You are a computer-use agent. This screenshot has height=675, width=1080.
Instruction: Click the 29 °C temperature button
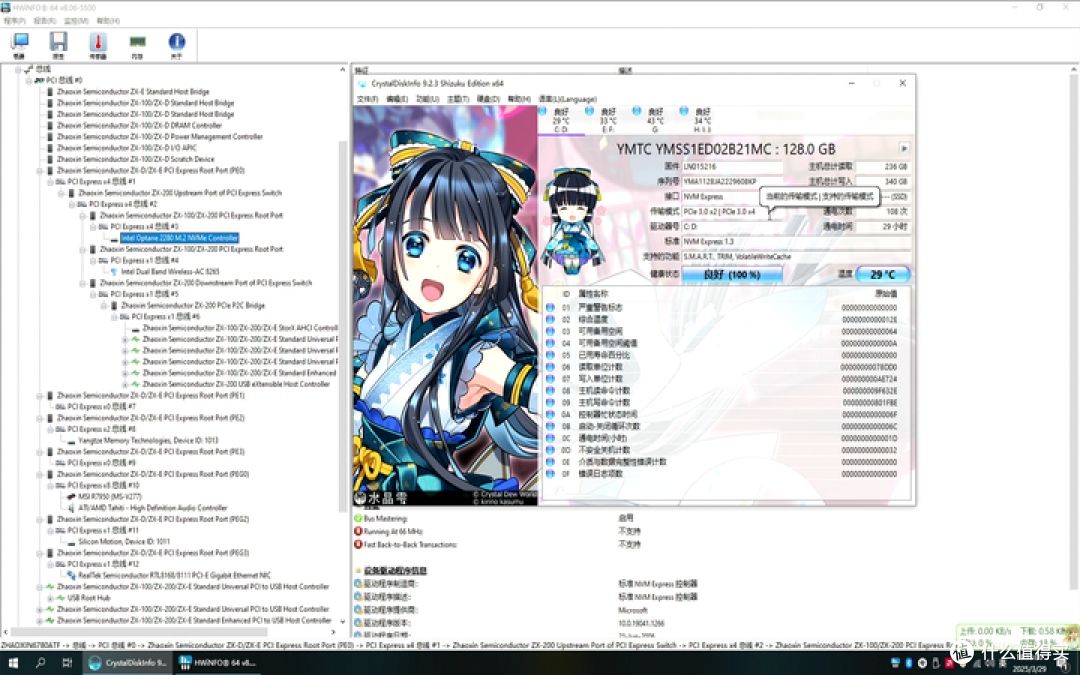882,274
